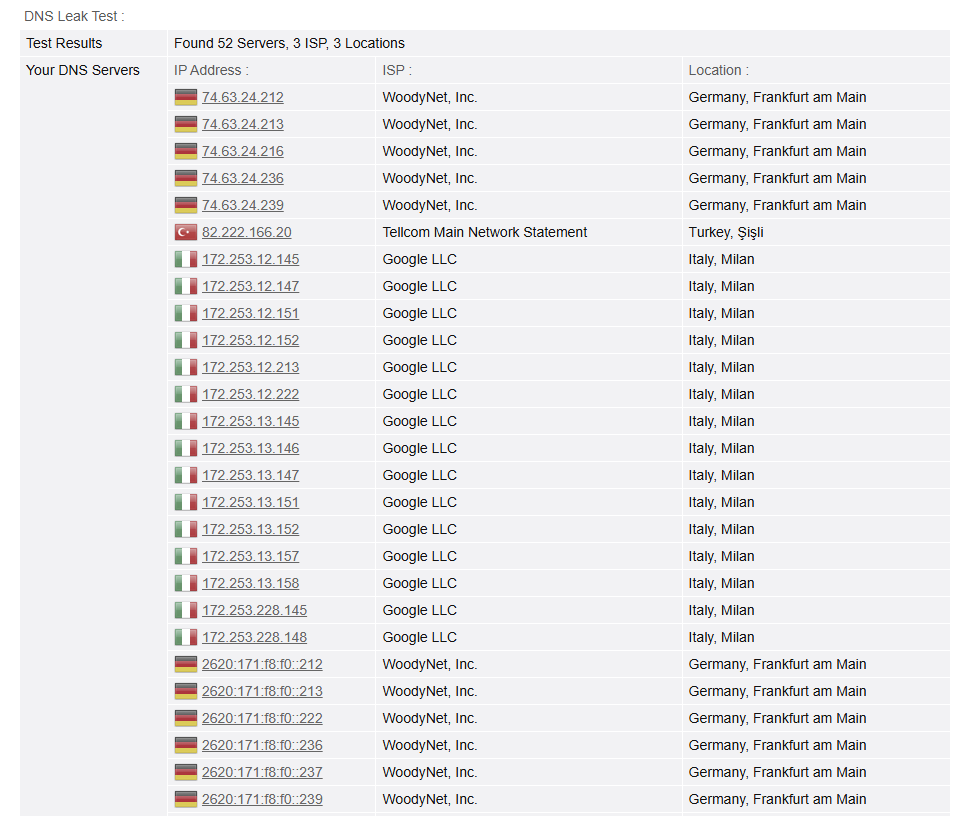The height and width of the screenshot is (816, 966).
Task: Open IPv6 link 2620:171:f8:f0::213
Action: [262, 692]
